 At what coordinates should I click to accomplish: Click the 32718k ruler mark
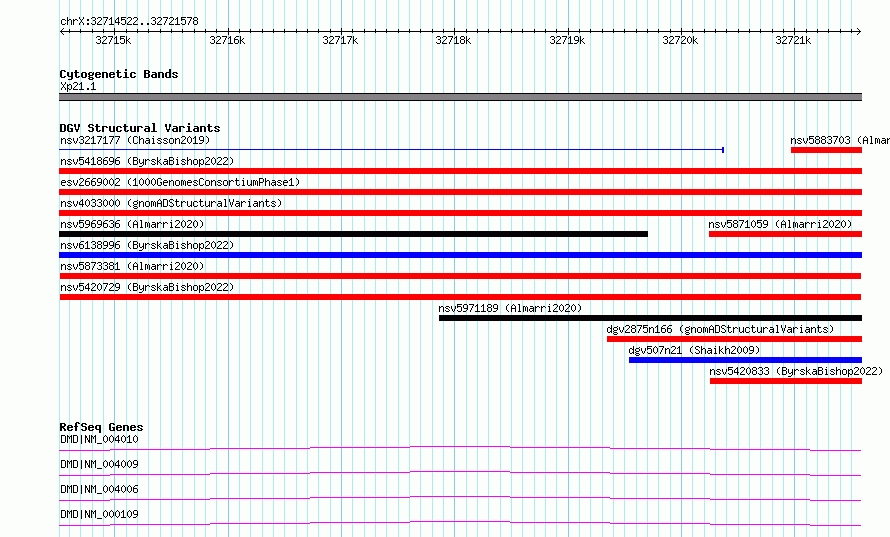(x=453, y=40)
